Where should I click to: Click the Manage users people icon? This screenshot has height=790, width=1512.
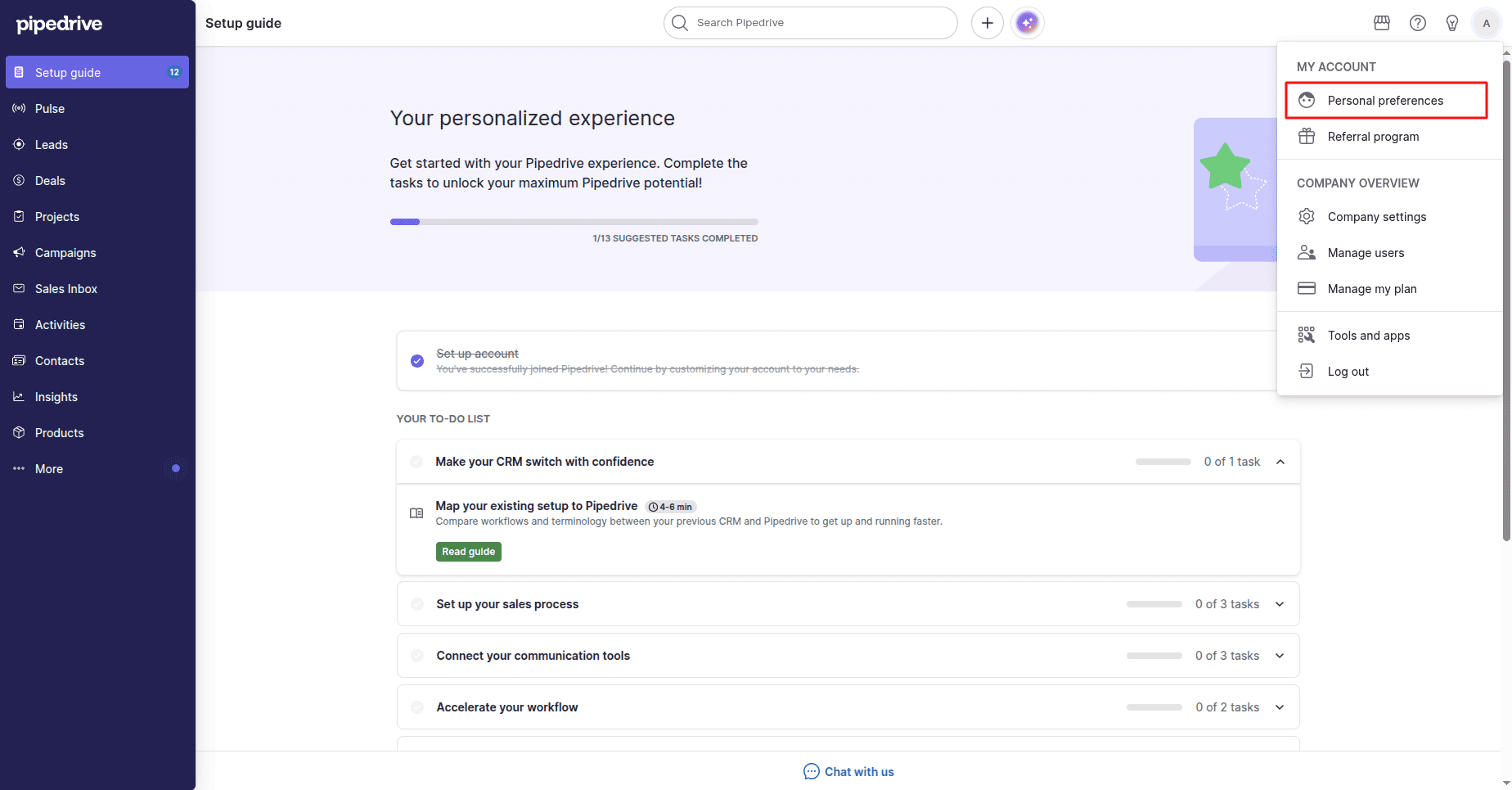1307,252
